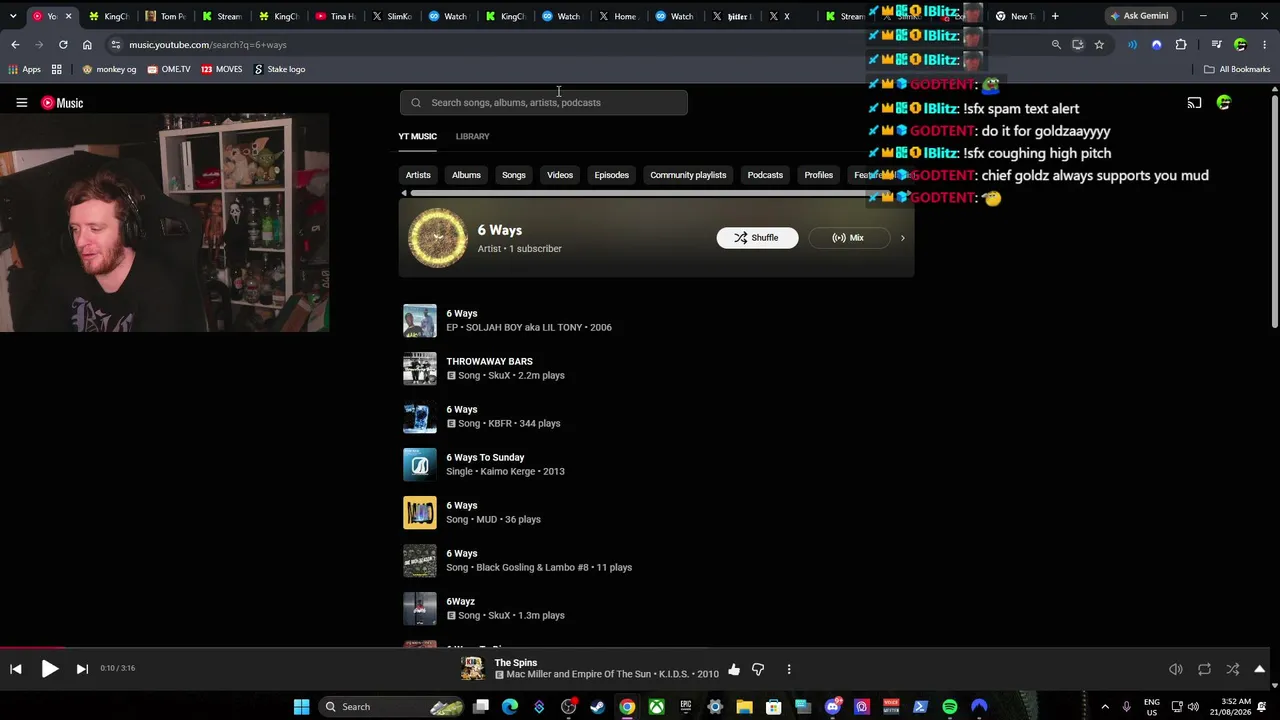Bookmark this page with the star
This screenshot has width=1280, height=720.
tap(1099, 45)
